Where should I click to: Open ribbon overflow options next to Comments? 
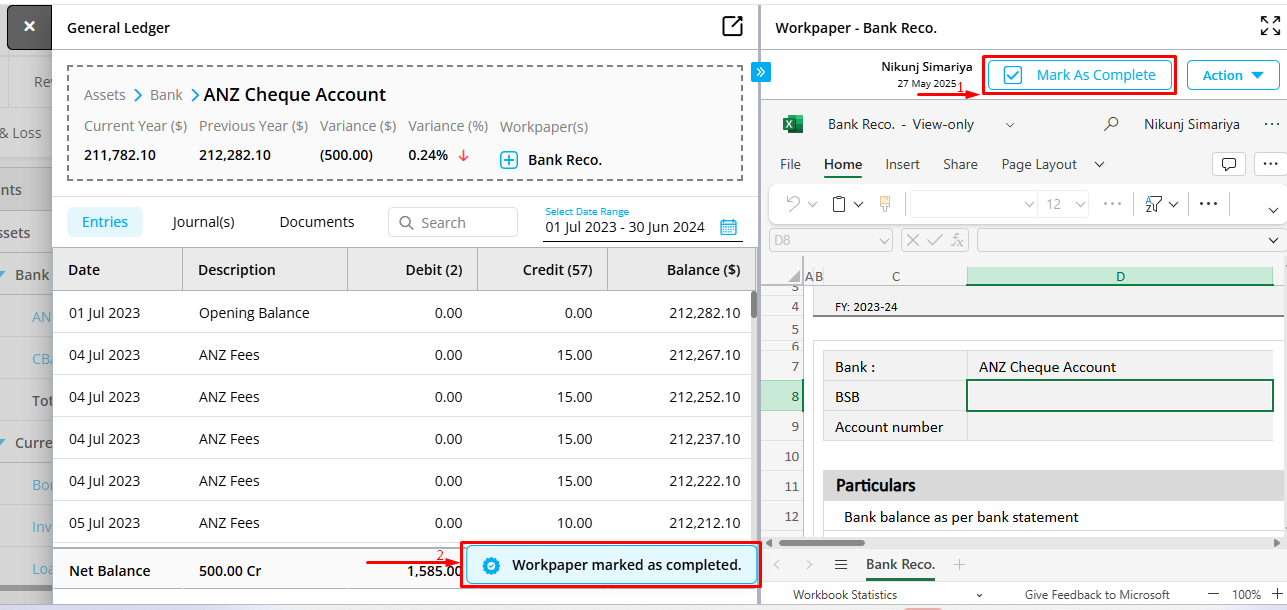point(1270,164)
